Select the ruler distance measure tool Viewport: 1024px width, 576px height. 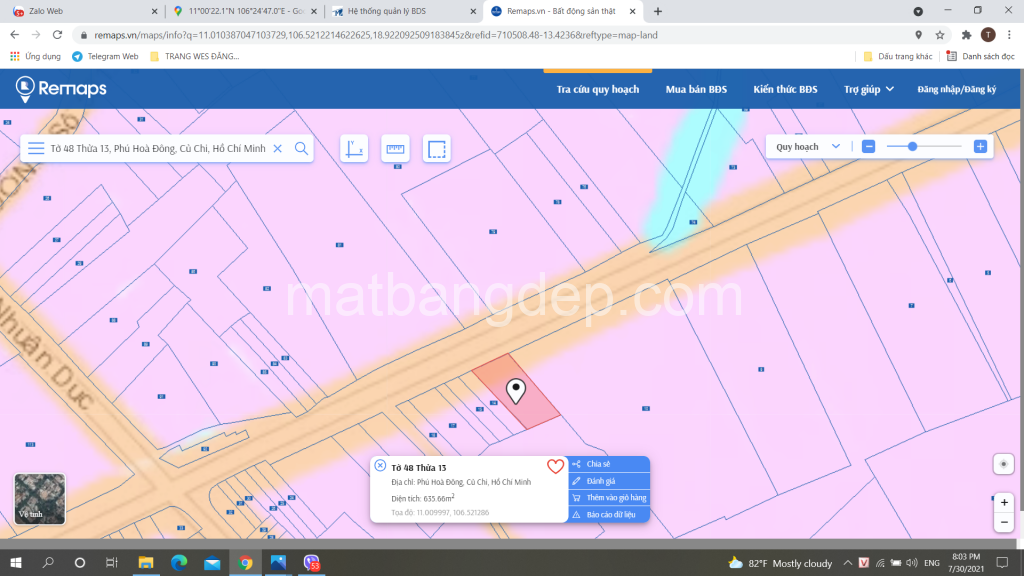pyautogui.click(x=395, y=148)
